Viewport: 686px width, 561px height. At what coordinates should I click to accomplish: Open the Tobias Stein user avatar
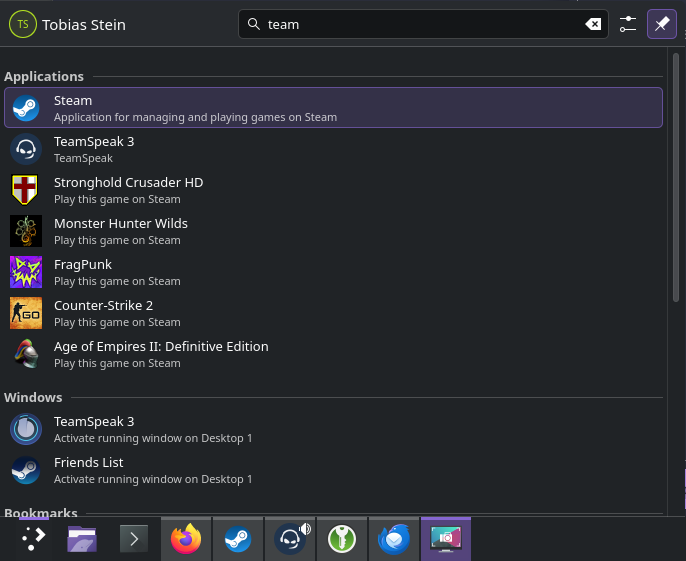22,24
